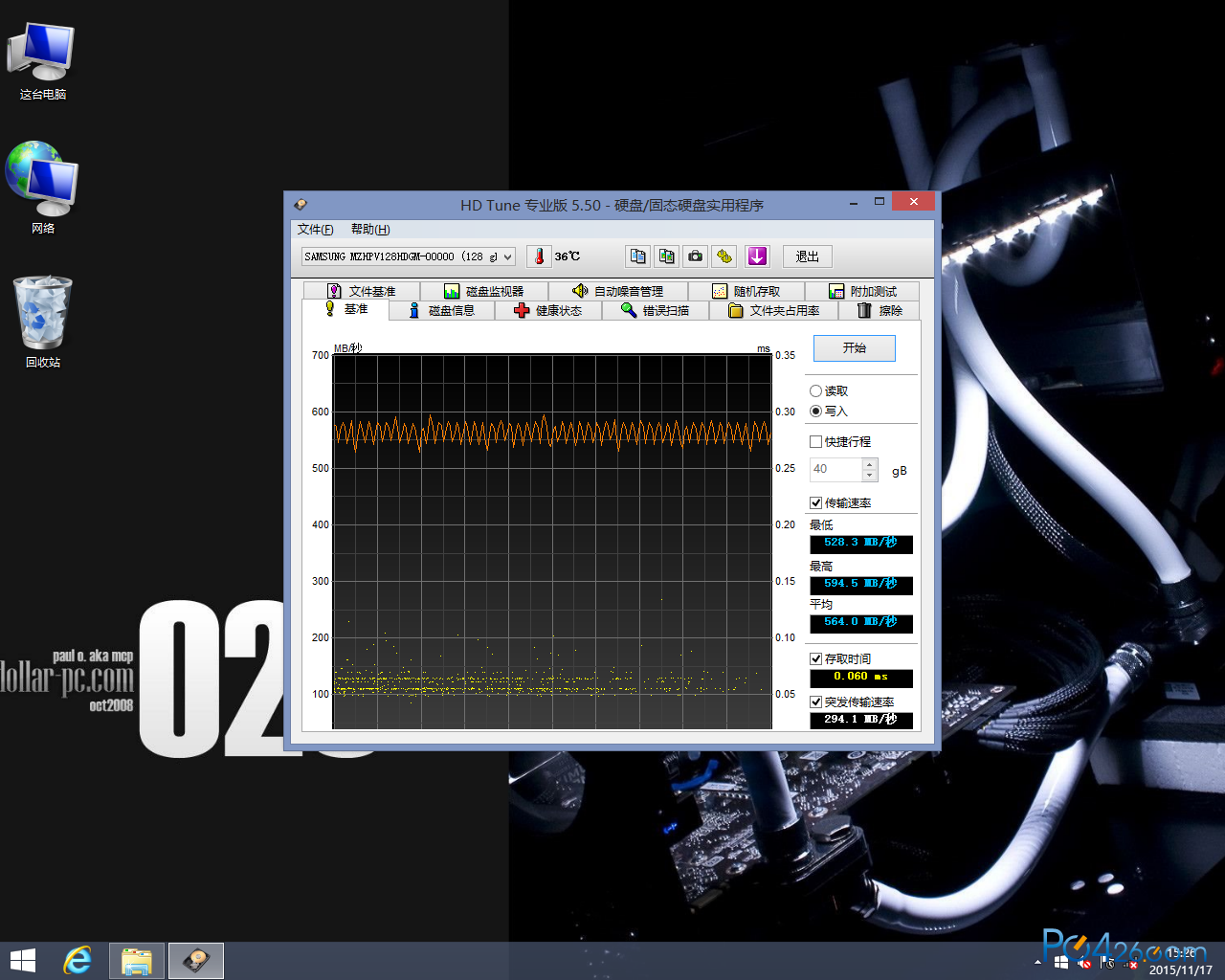Click the HD Tune taskbar button
Screen dimensions: 1225x980
point(196,961)
